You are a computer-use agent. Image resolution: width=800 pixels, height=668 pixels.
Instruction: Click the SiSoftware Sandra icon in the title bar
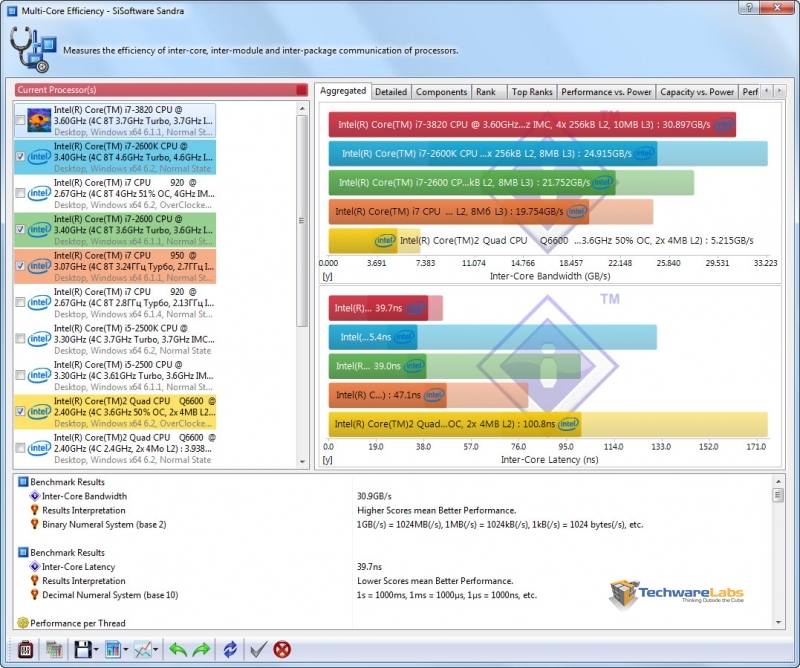[x=12, y=11]
